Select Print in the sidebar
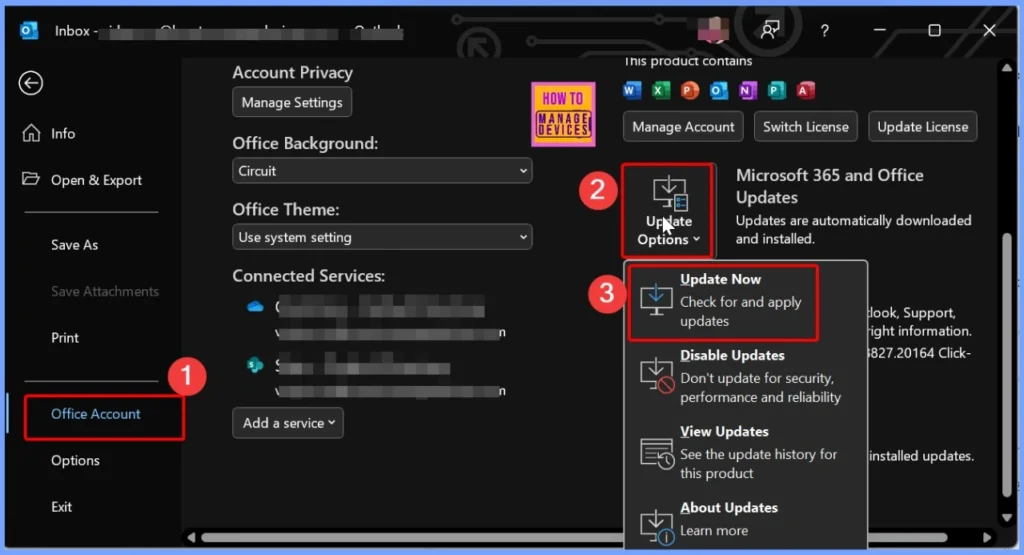The image size is (1024, 555). click(65, 338)
